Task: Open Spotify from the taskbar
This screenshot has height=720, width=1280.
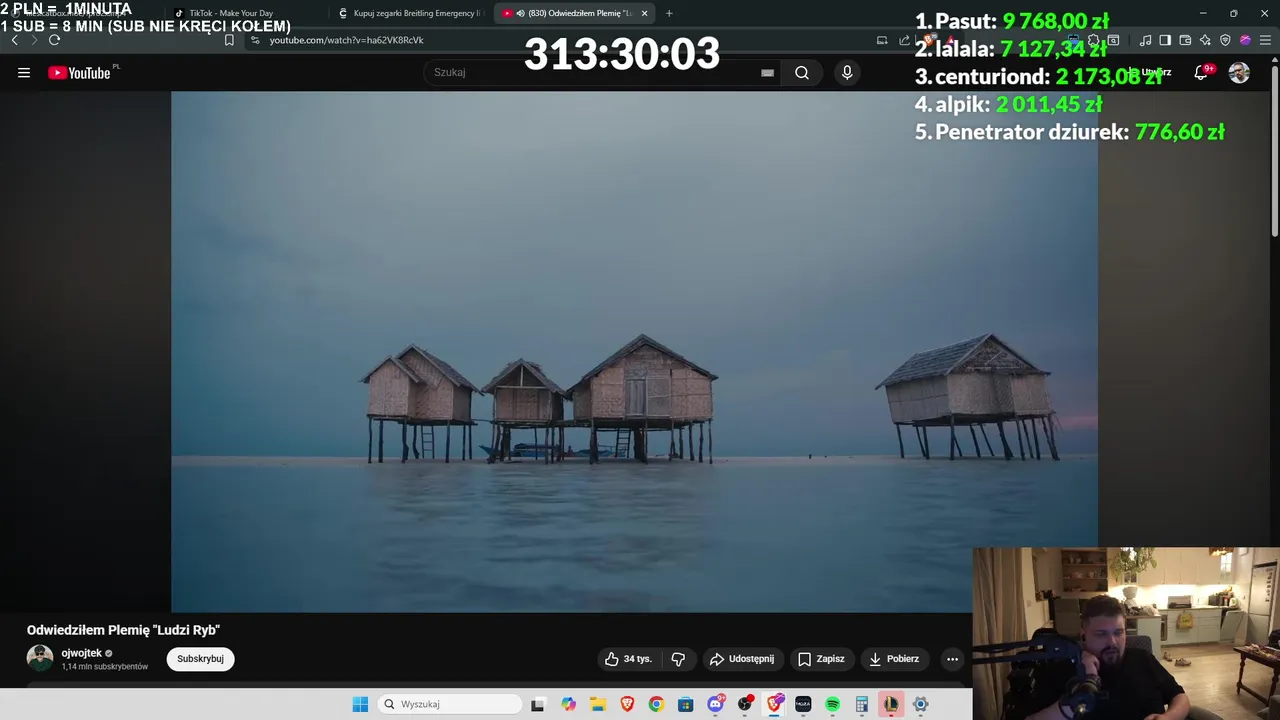Action: 832,704
